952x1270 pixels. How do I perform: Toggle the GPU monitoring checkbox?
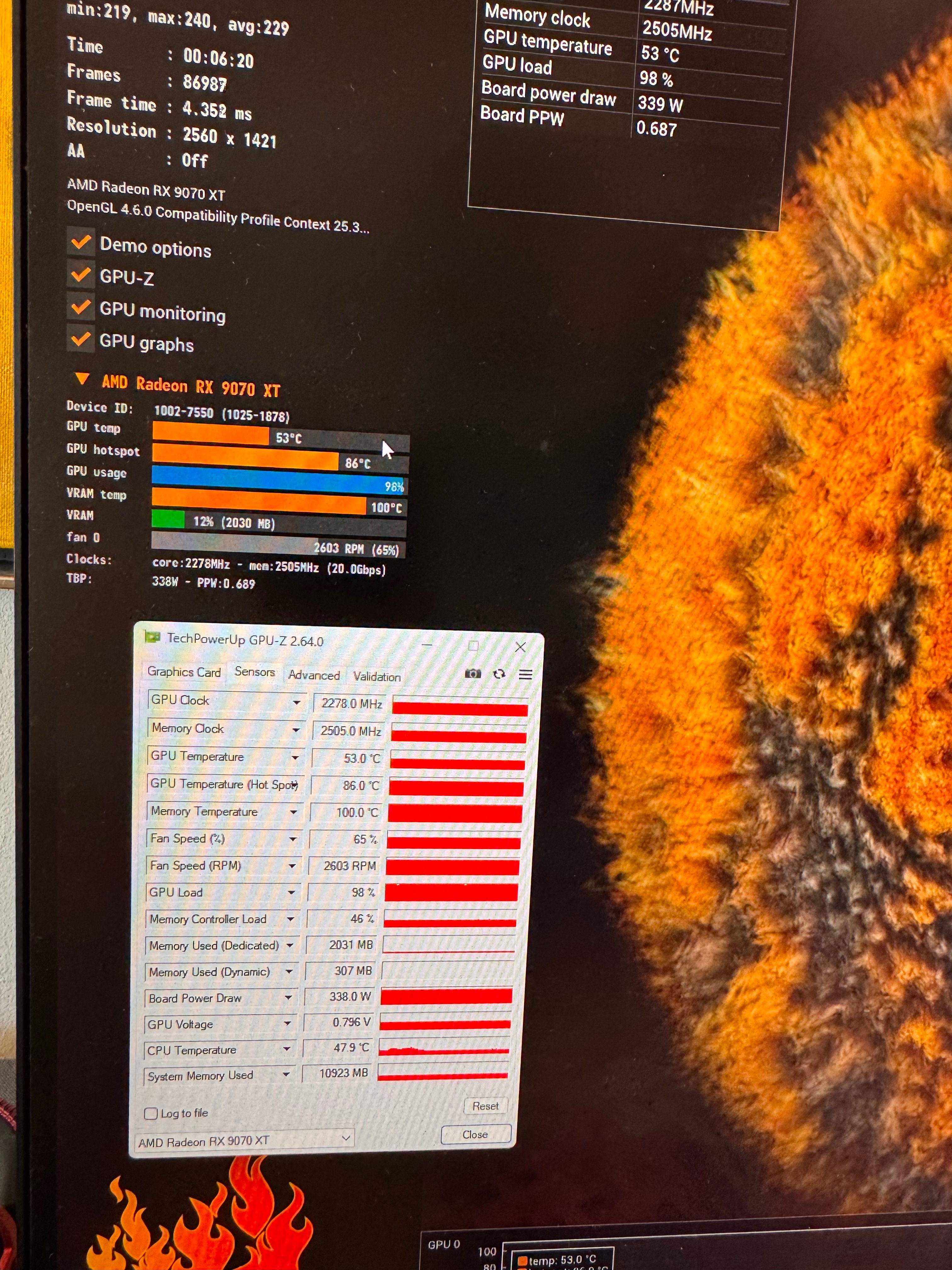click(x=81, y=307)
